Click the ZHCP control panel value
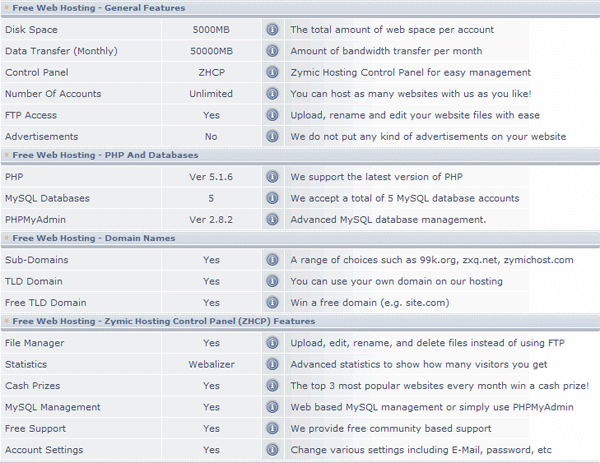This screenshot has width=600, height=463. point(211,72)
